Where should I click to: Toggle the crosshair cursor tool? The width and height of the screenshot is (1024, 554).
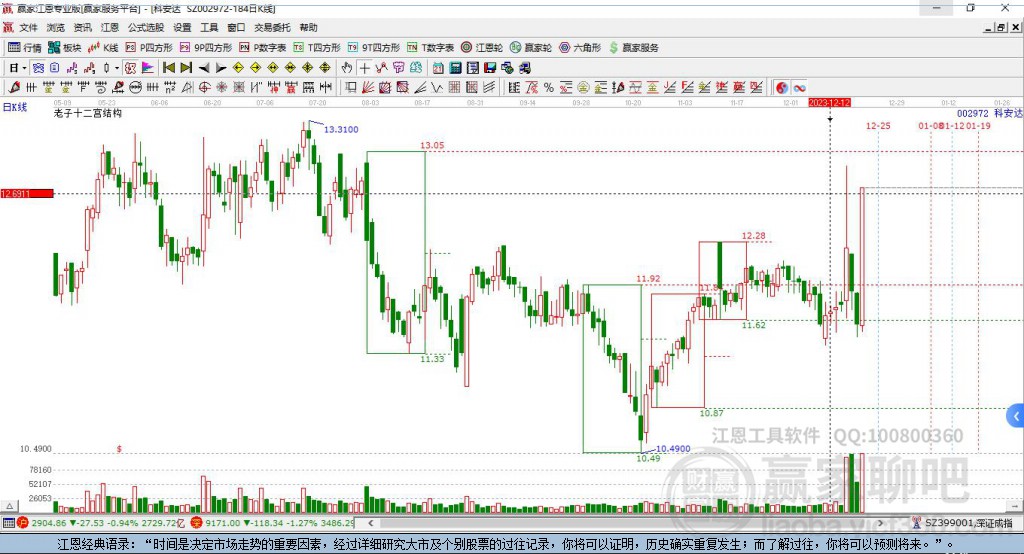coord(364,68)
